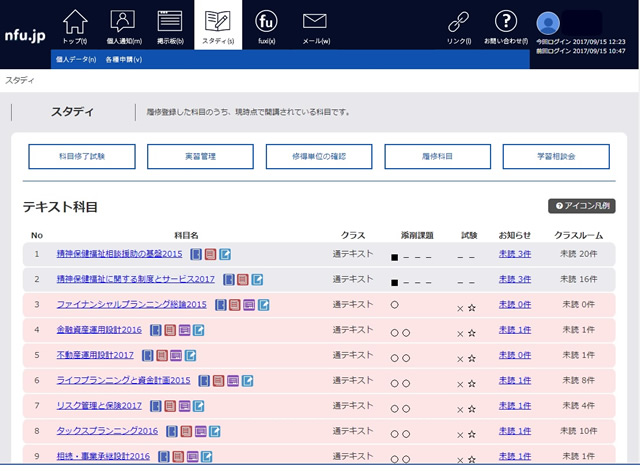Click the nfu.jp logo
640x471 pixels.
[25, 35]
